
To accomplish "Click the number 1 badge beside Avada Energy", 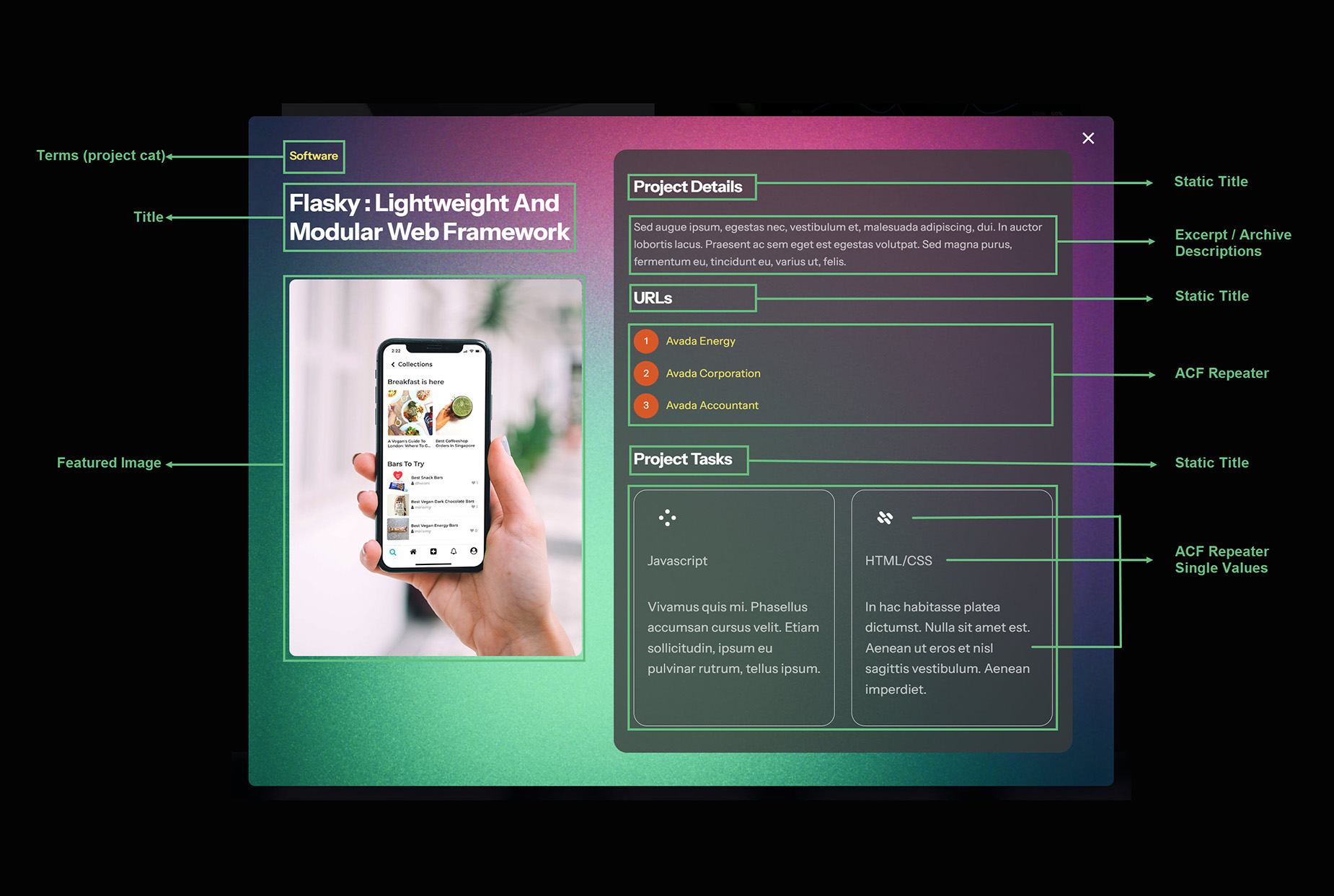I will (x=646, y=341).
